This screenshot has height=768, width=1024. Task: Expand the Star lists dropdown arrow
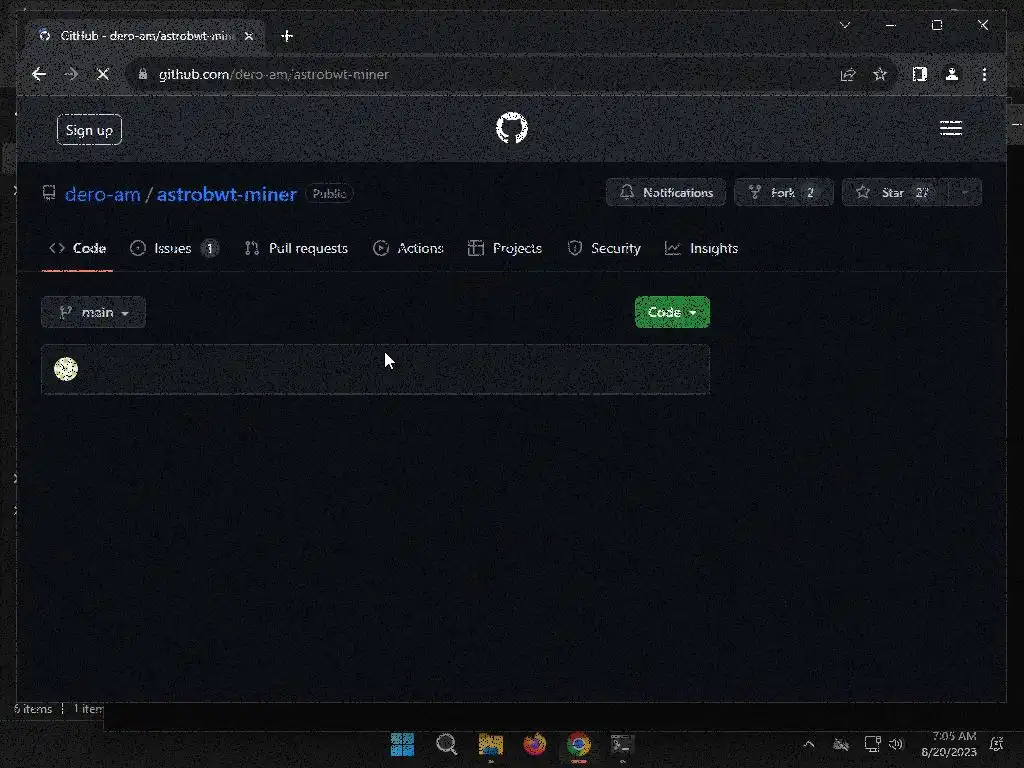tap(965, 193)
